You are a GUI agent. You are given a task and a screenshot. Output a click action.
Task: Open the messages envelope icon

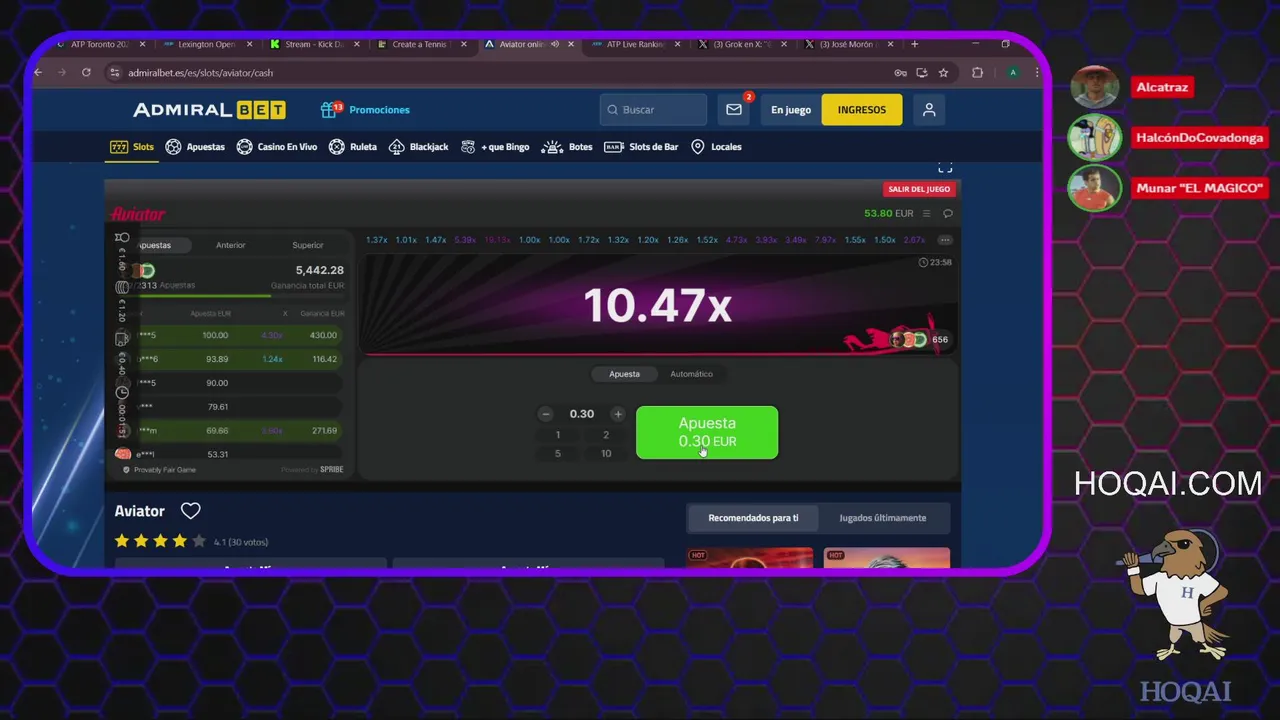(x=734, y=110)
